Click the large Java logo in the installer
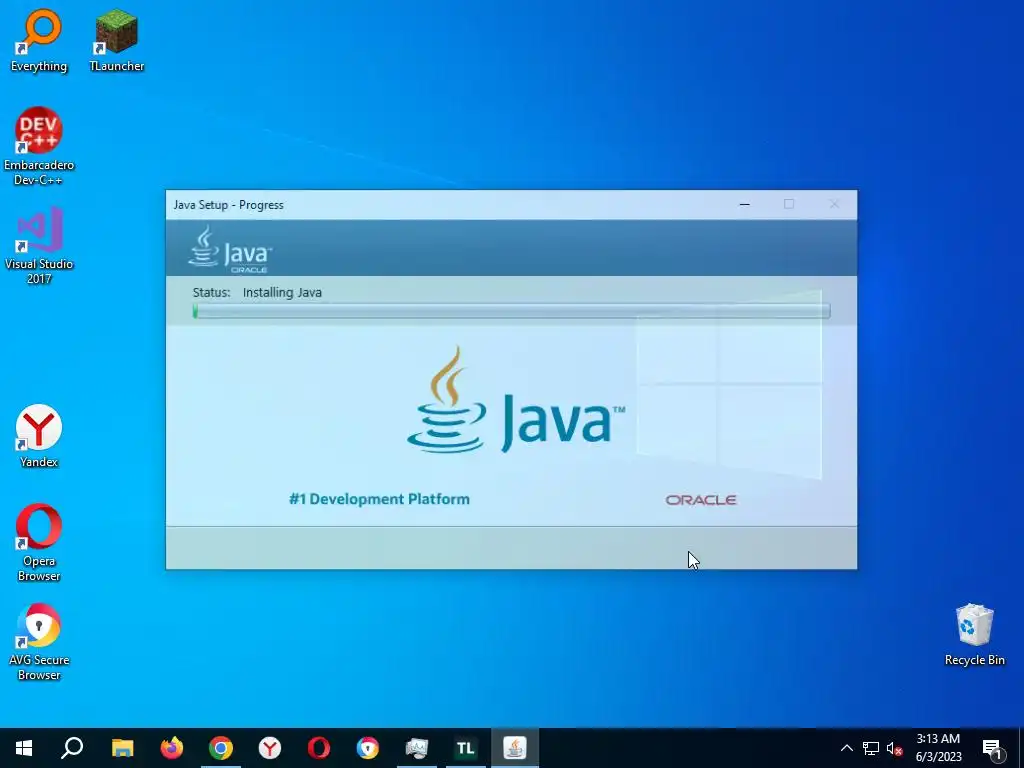Screen dimensions: 1024x768 coord(516,401)
